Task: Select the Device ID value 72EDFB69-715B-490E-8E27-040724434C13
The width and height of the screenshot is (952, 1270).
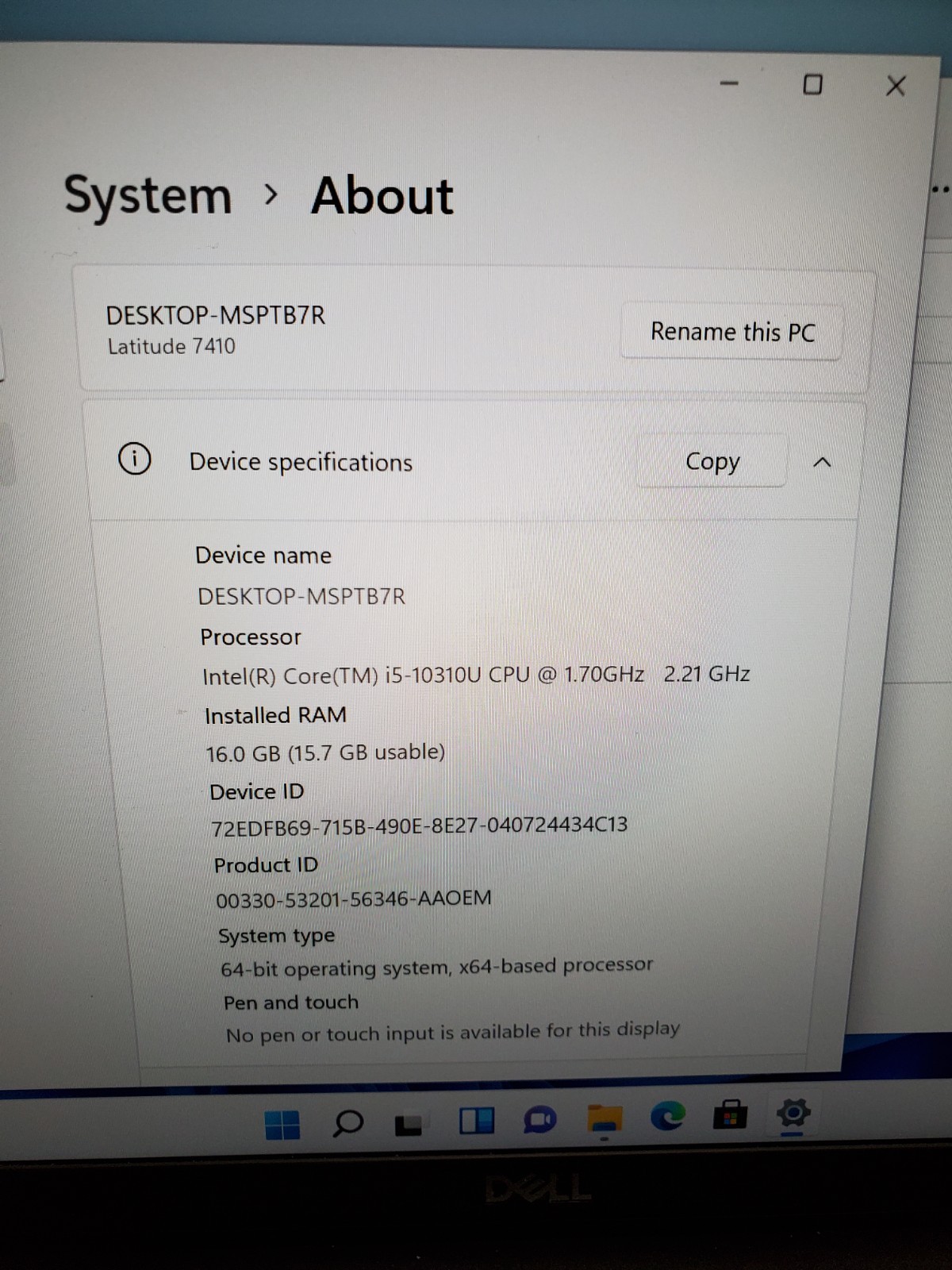Action: [419, 826]
